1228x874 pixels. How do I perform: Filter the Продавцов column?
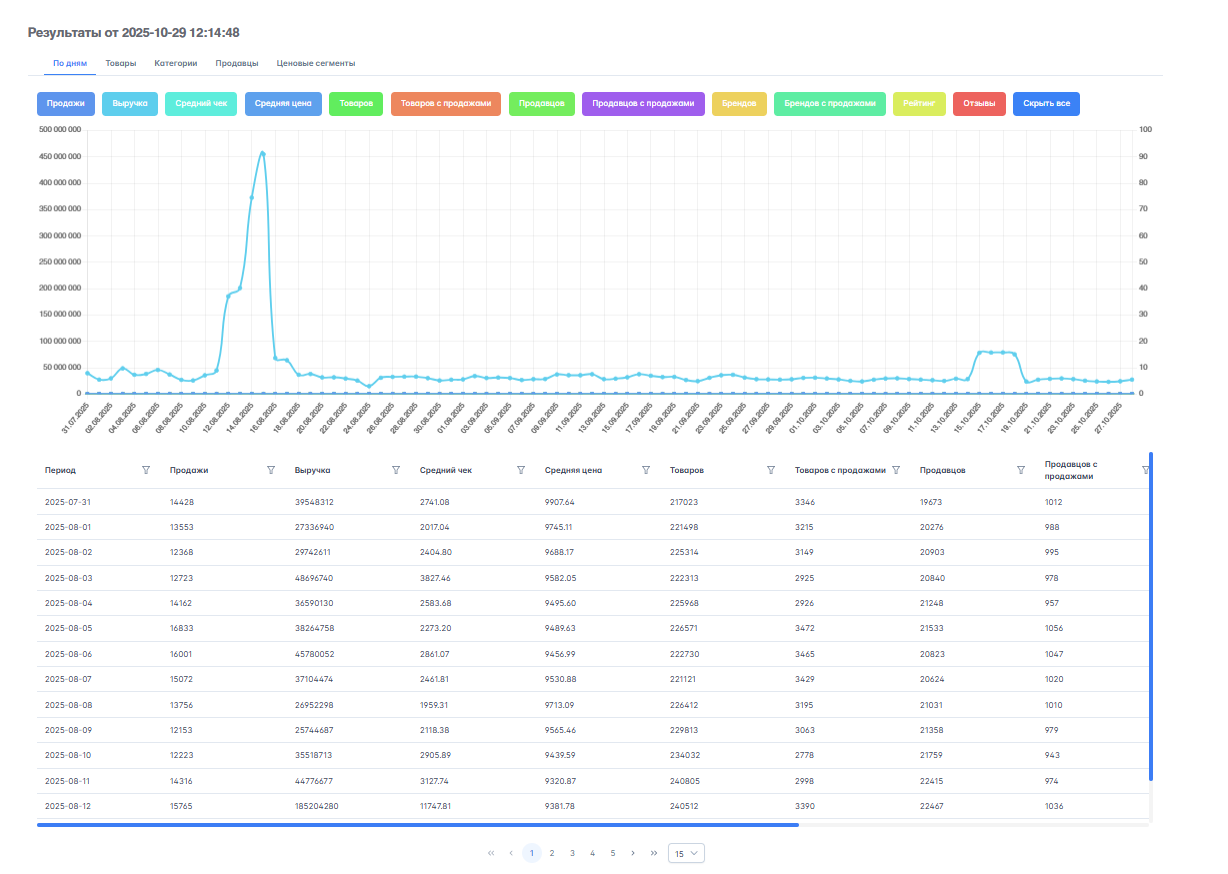pyautogui.click(x=1021, y=470)
